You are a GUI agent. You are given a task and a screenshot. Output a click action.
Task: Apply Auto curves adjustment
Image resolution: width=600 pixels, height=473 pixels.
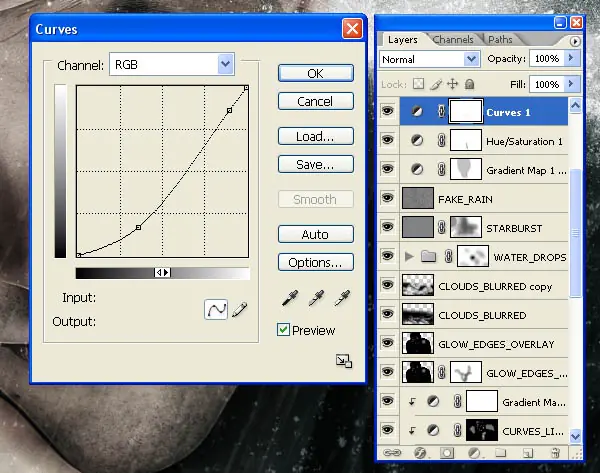pos(316,234)
